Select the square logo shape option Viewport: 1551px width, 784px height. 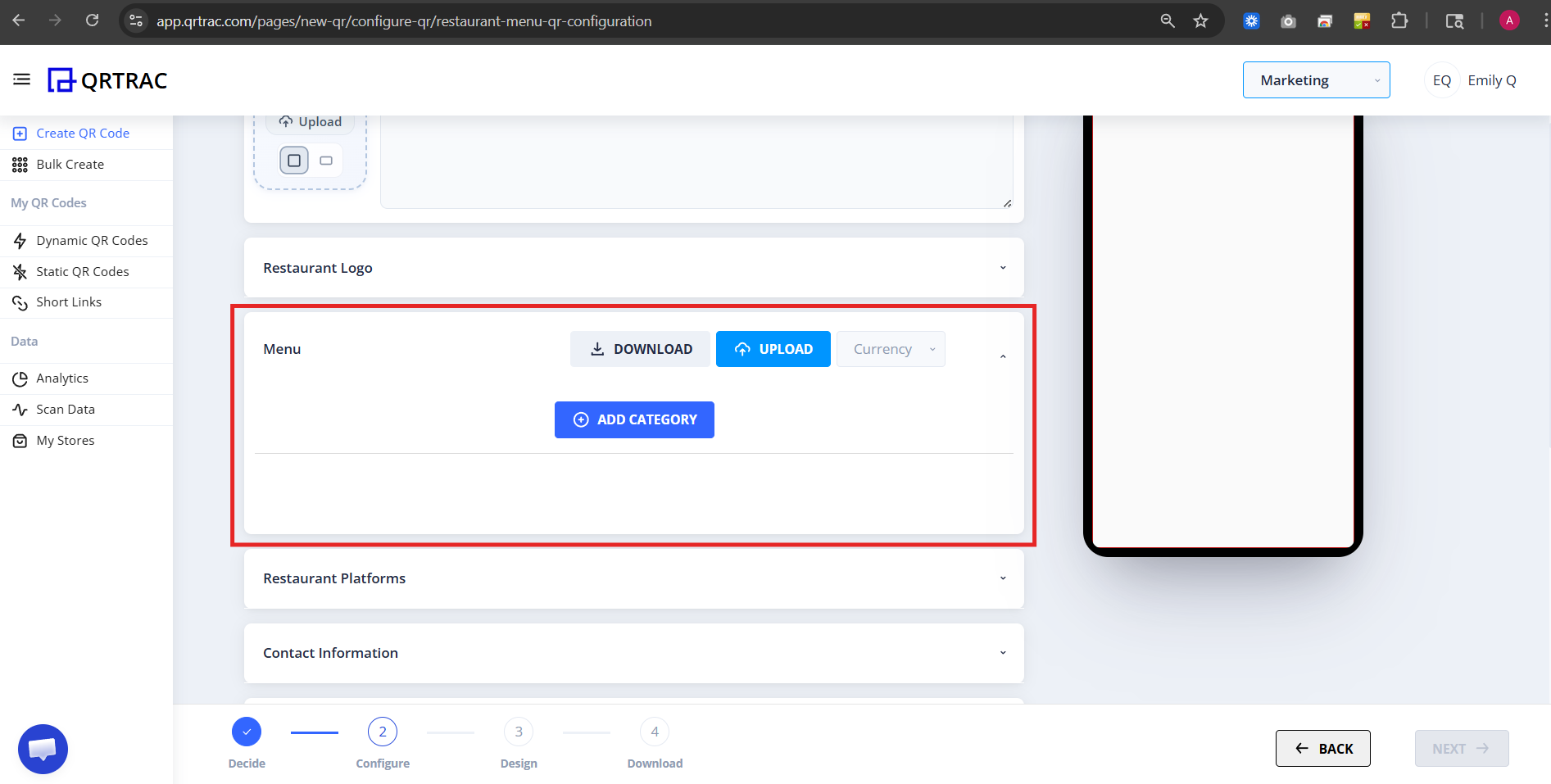[x=293, y=160]
